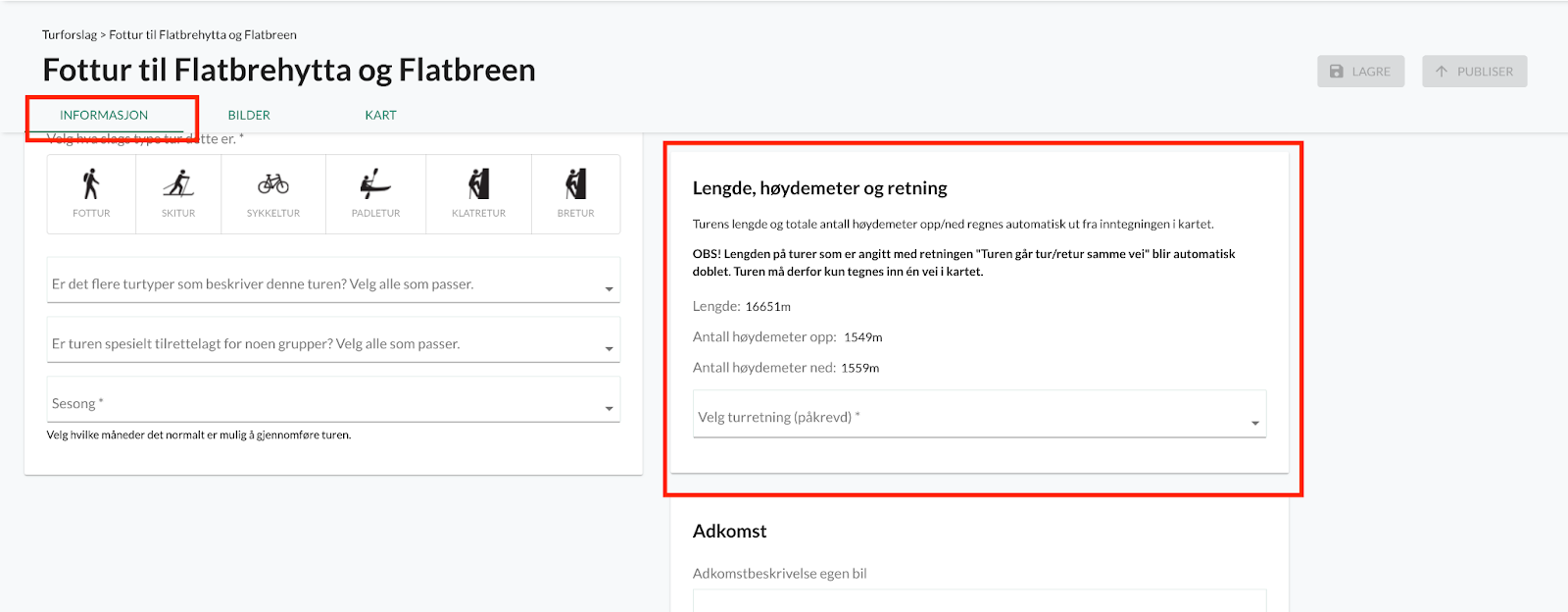Screen dimensions: 1568x612
Task: Open the KART tab
Action: (x=380, y=116)
